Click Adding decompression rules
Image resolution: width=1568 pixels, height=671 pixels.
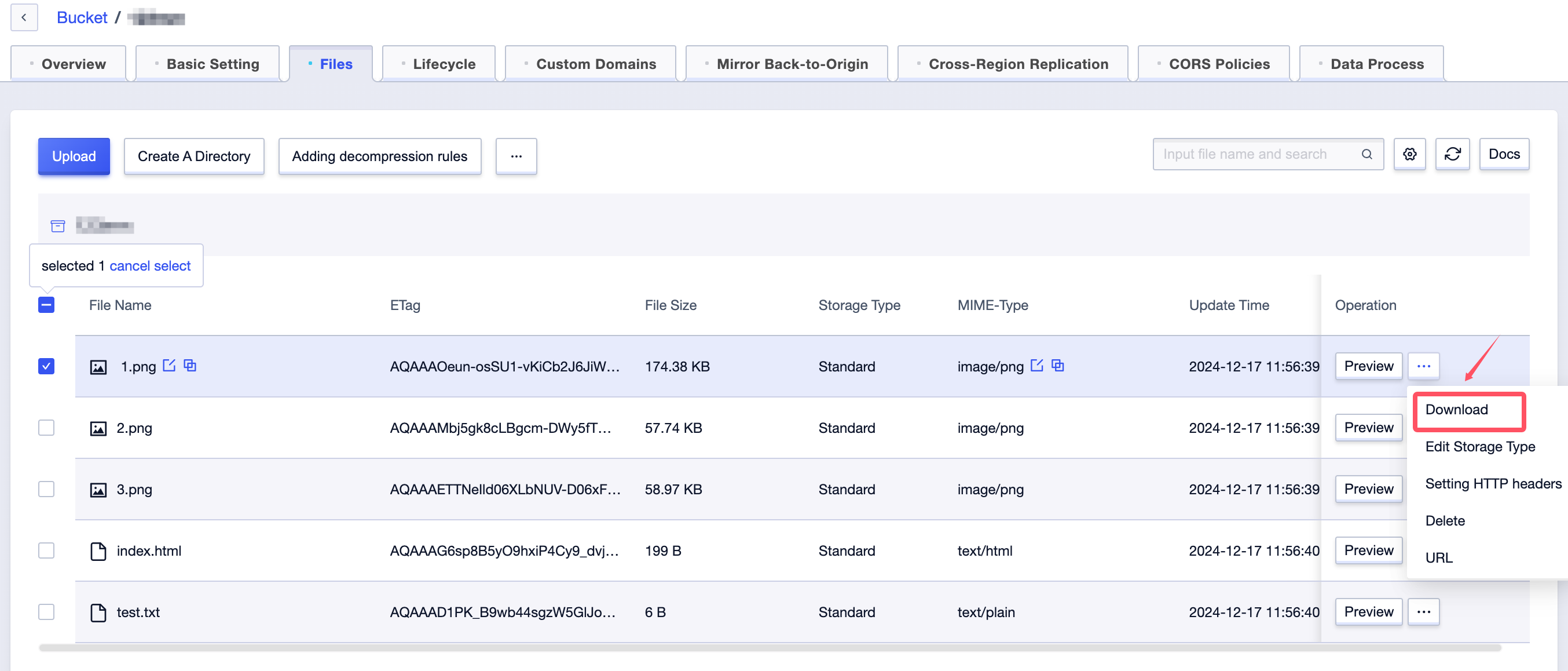380,156
